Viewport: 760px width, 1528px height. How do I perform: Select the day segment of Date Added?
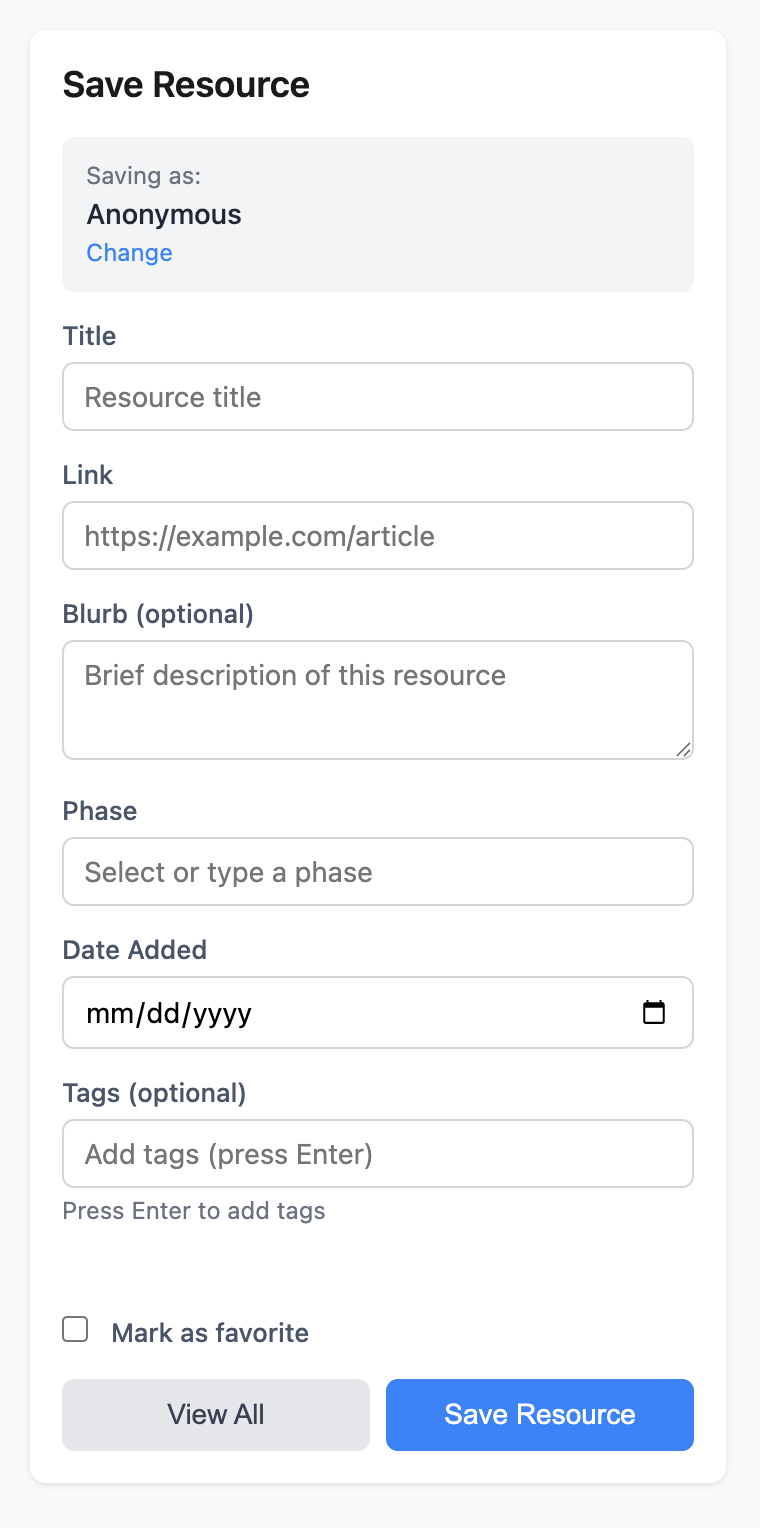pos(160,1014)
